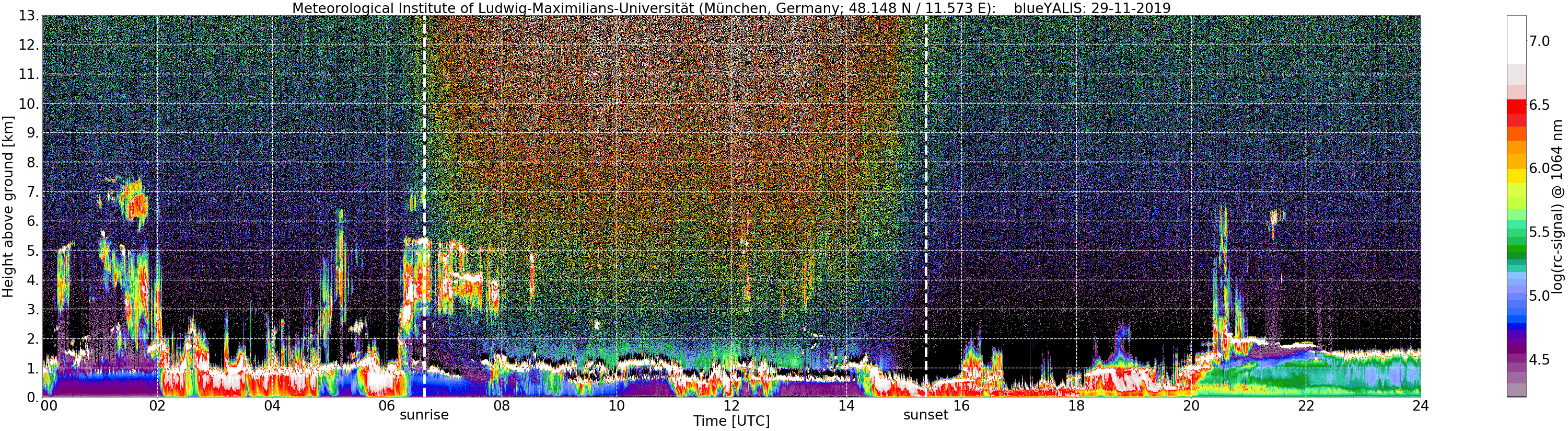Click the height axis tick label '12.'
The width and height of the screenshot is (1568, 431).
(29, 45)
